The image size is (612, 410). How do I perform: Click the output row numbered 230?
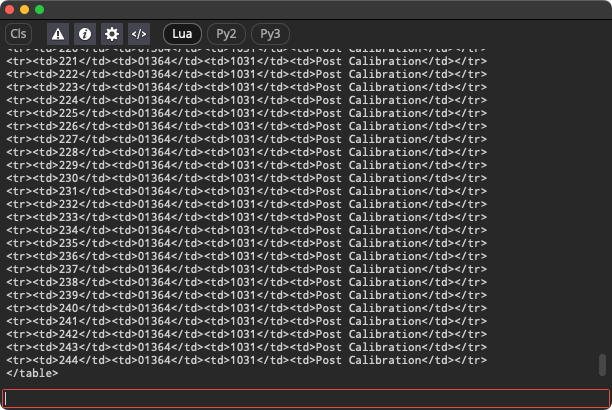click(x=247, y=178)
